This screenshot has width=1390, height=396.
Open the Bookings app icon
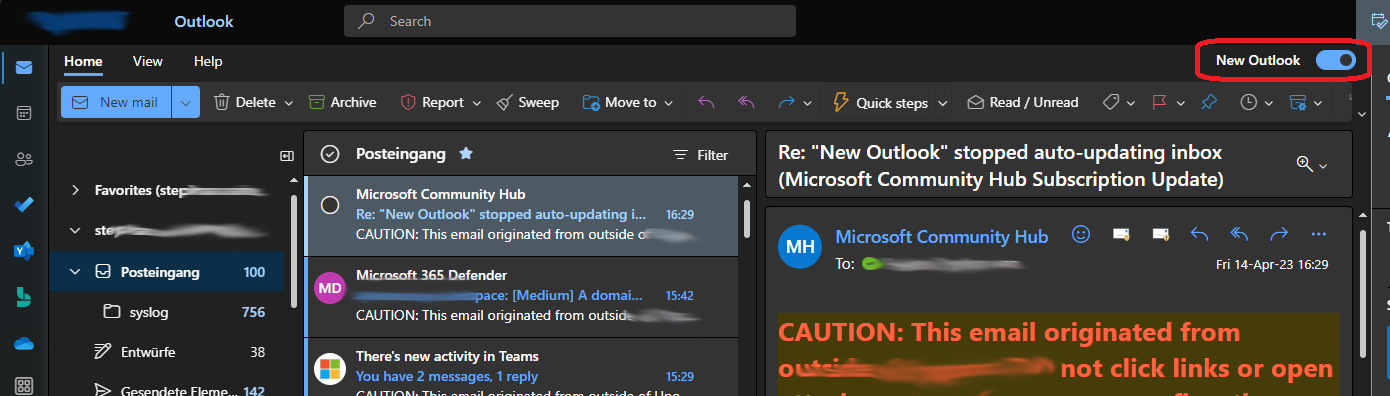[x=24, y=296]
